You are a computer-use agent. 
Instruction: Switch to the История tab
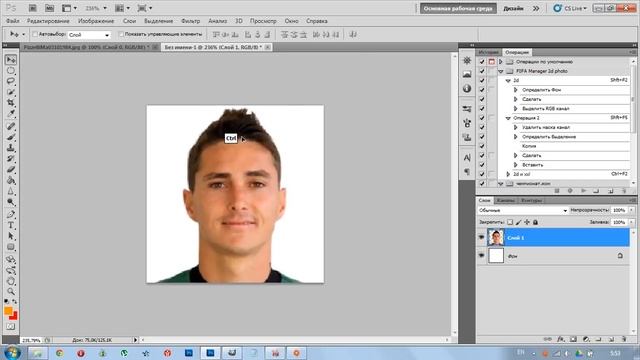click(489, 52)
